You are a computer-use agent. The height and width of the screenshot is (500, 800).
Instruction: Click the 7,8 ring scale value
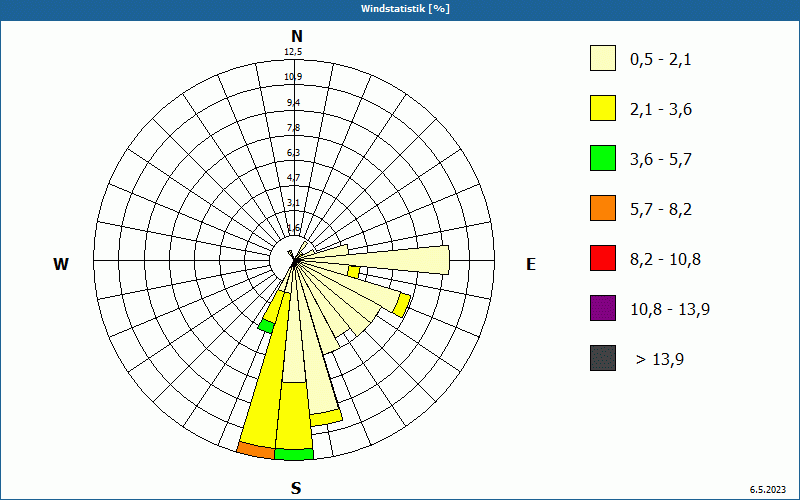point(293,128)
